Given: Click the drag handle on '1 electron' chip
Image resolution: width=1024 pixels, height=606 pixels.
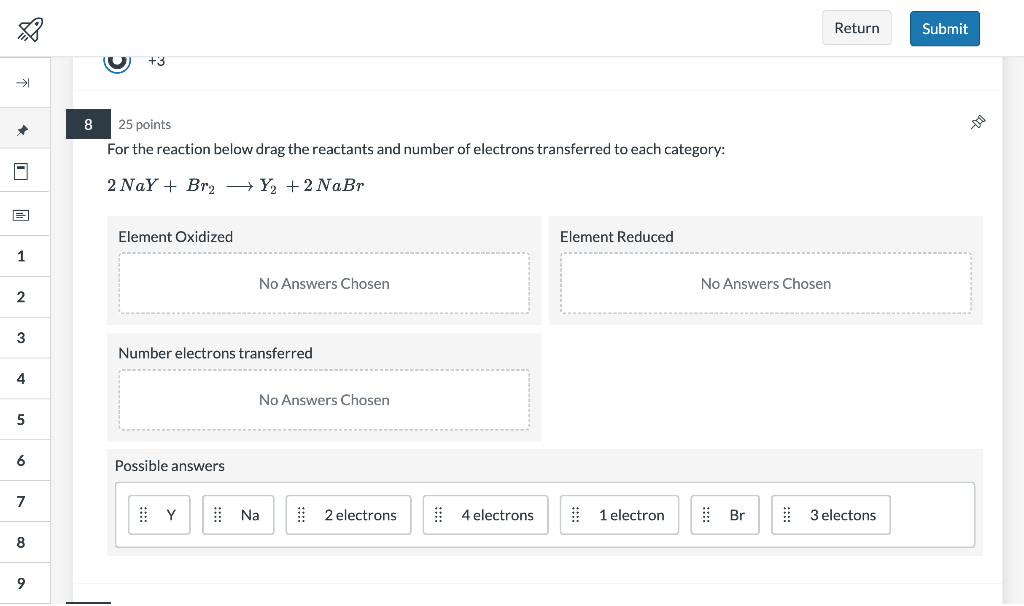Looking at the screenshot, I should pos(575,514).
